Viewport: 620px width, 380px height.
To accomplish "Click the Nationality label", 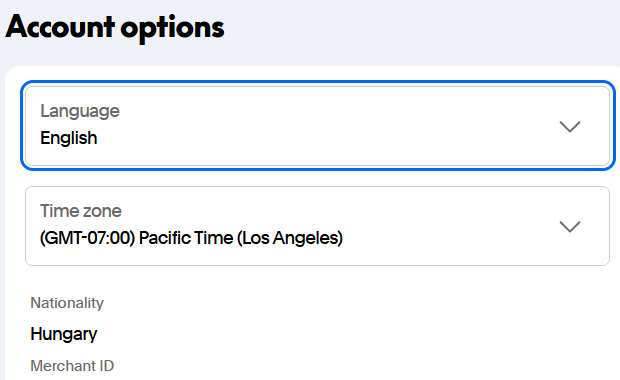I will [x=67, y=303].
